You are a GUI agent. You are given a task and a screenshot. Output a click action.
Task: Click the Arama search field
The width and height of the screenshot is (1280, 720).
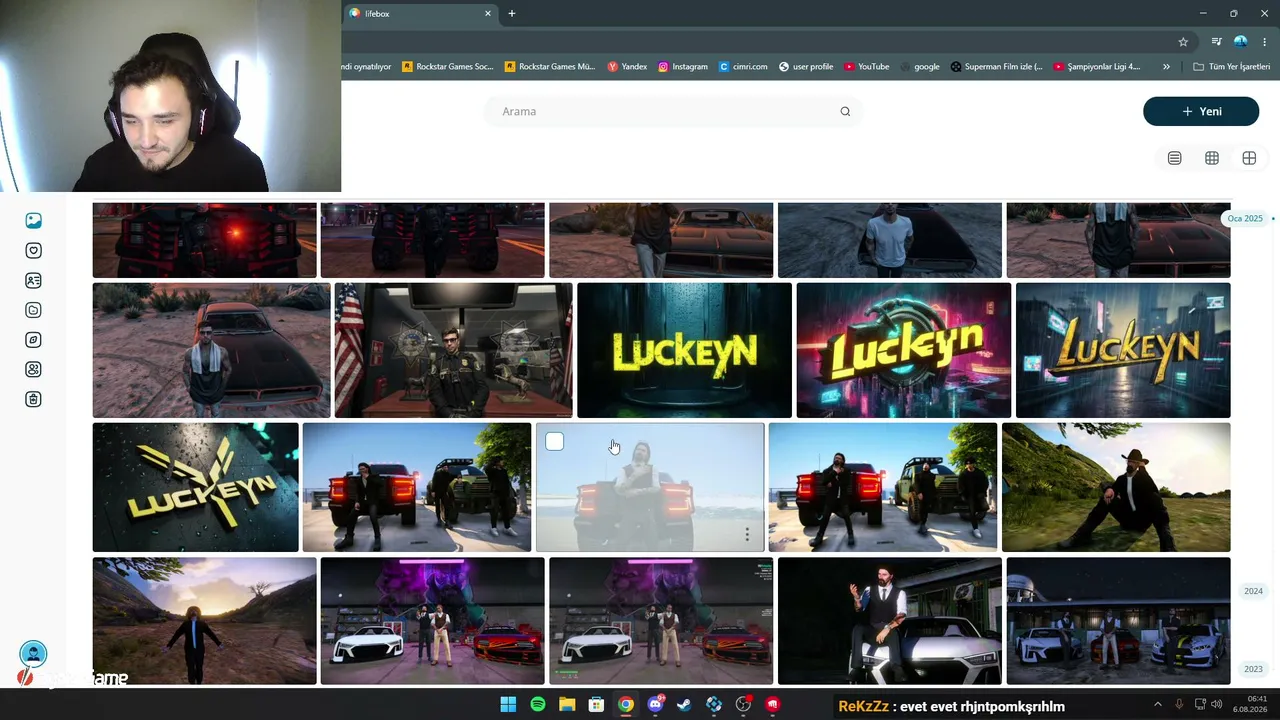click(672, 111)
